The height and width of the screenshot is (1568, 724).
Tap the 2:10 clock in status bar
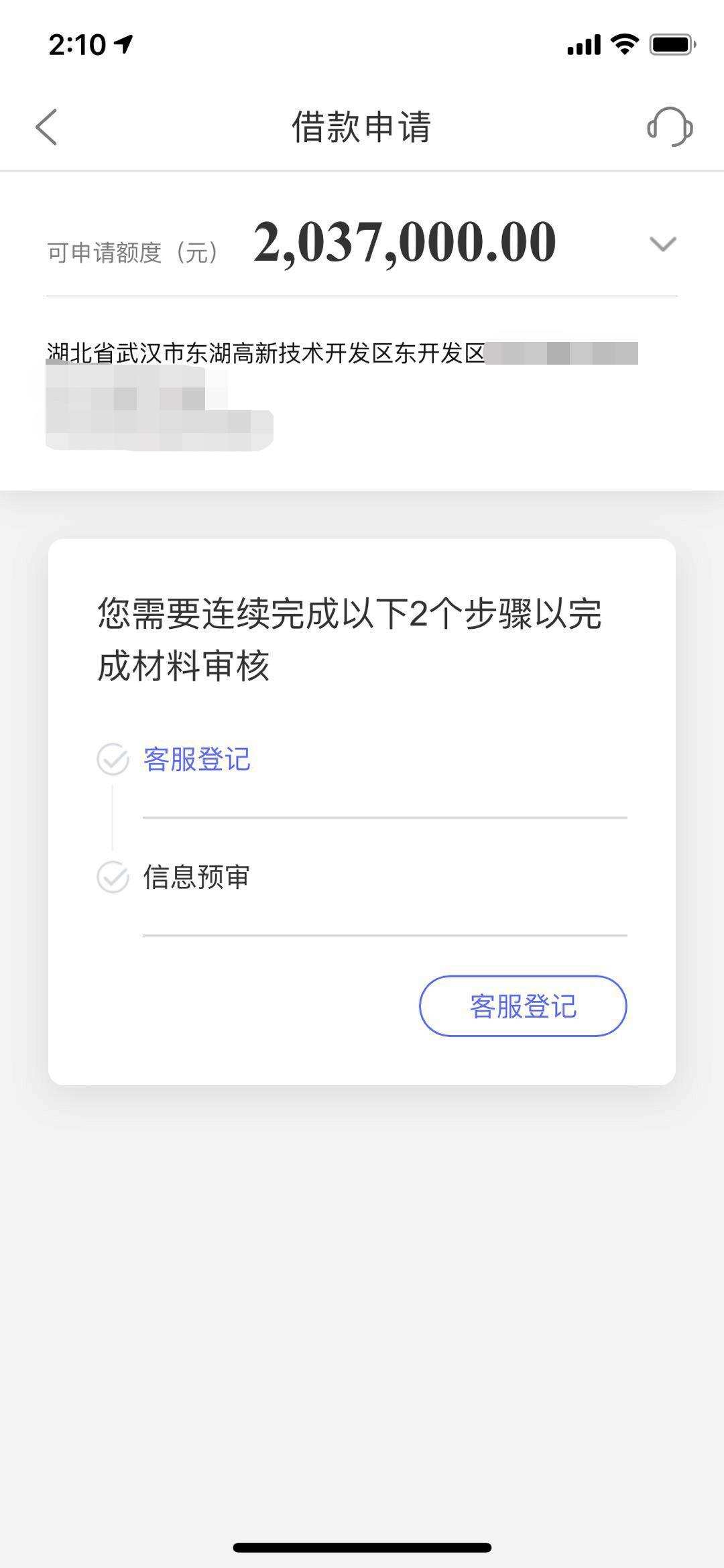pyautogui.click(x=77, y=45)
